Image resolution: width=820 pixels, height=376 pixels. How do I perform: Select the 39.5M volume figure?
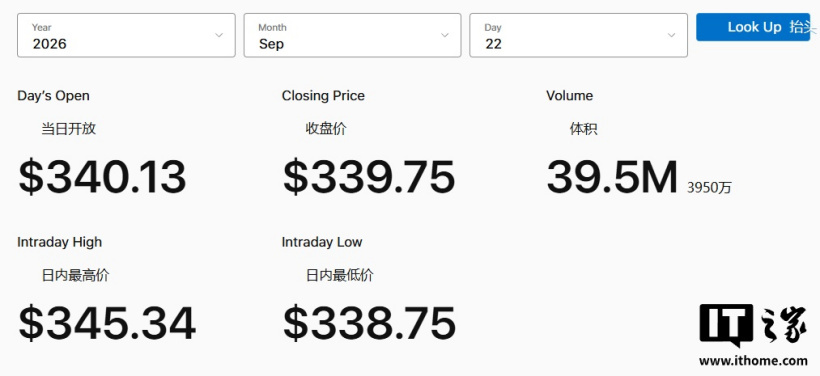coord(612,177)
